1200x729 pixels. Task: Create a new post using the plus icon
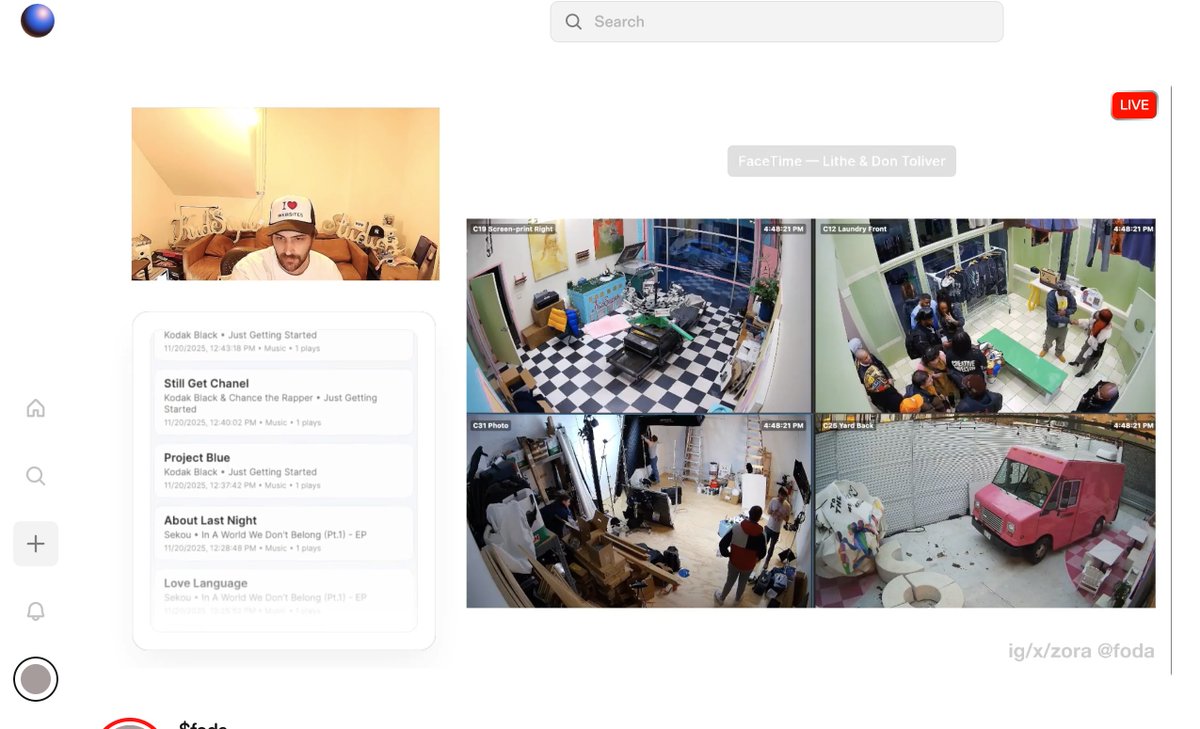pyautogui.click(x=36, y=543)
